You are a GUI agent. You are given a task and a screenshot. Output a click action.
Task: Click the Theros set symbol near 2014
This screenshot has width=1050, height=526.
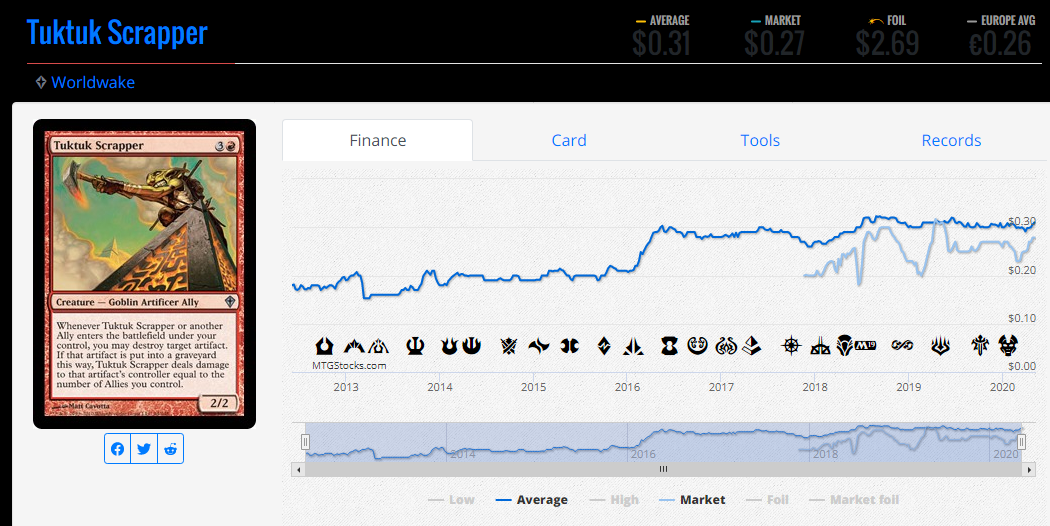click(x=415, y=346)
